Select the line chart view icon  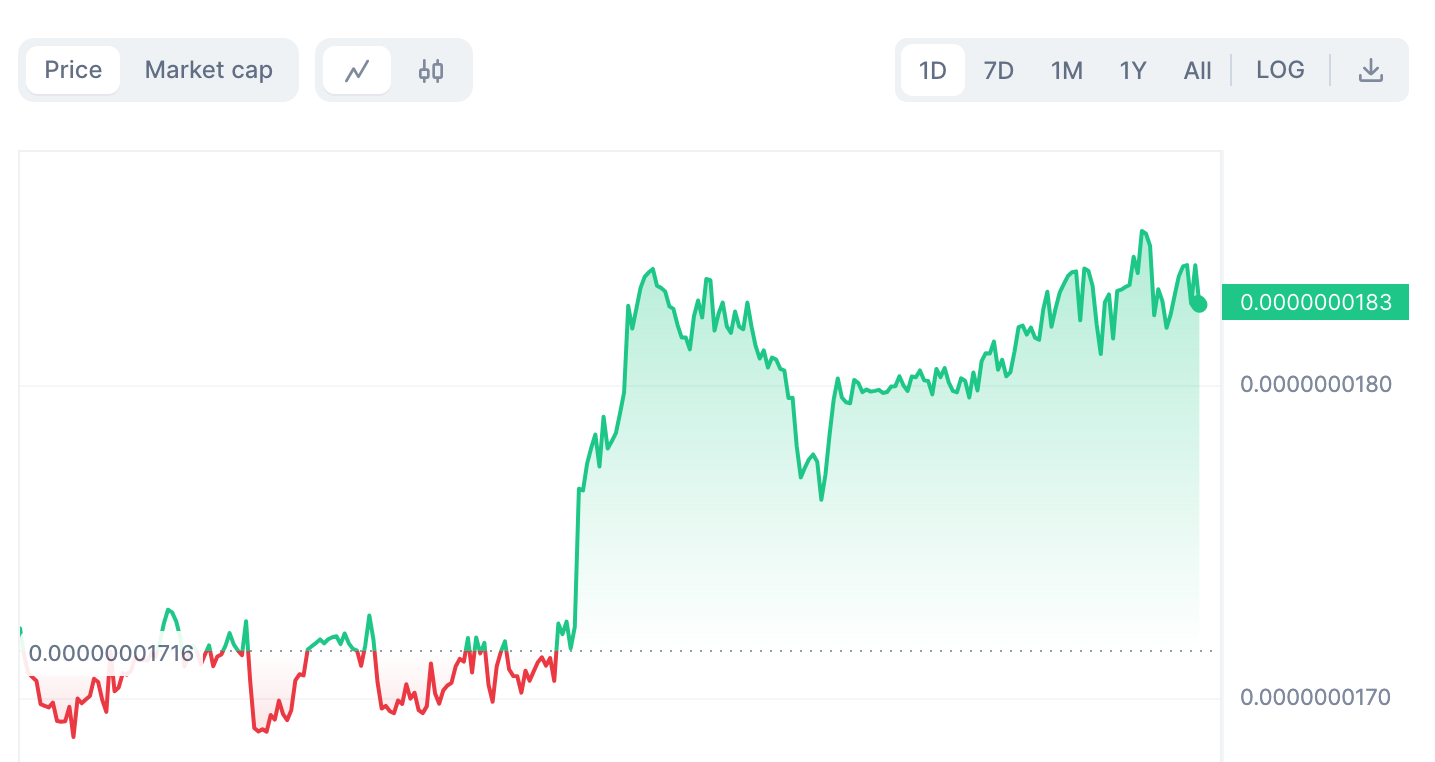[357, 70]
